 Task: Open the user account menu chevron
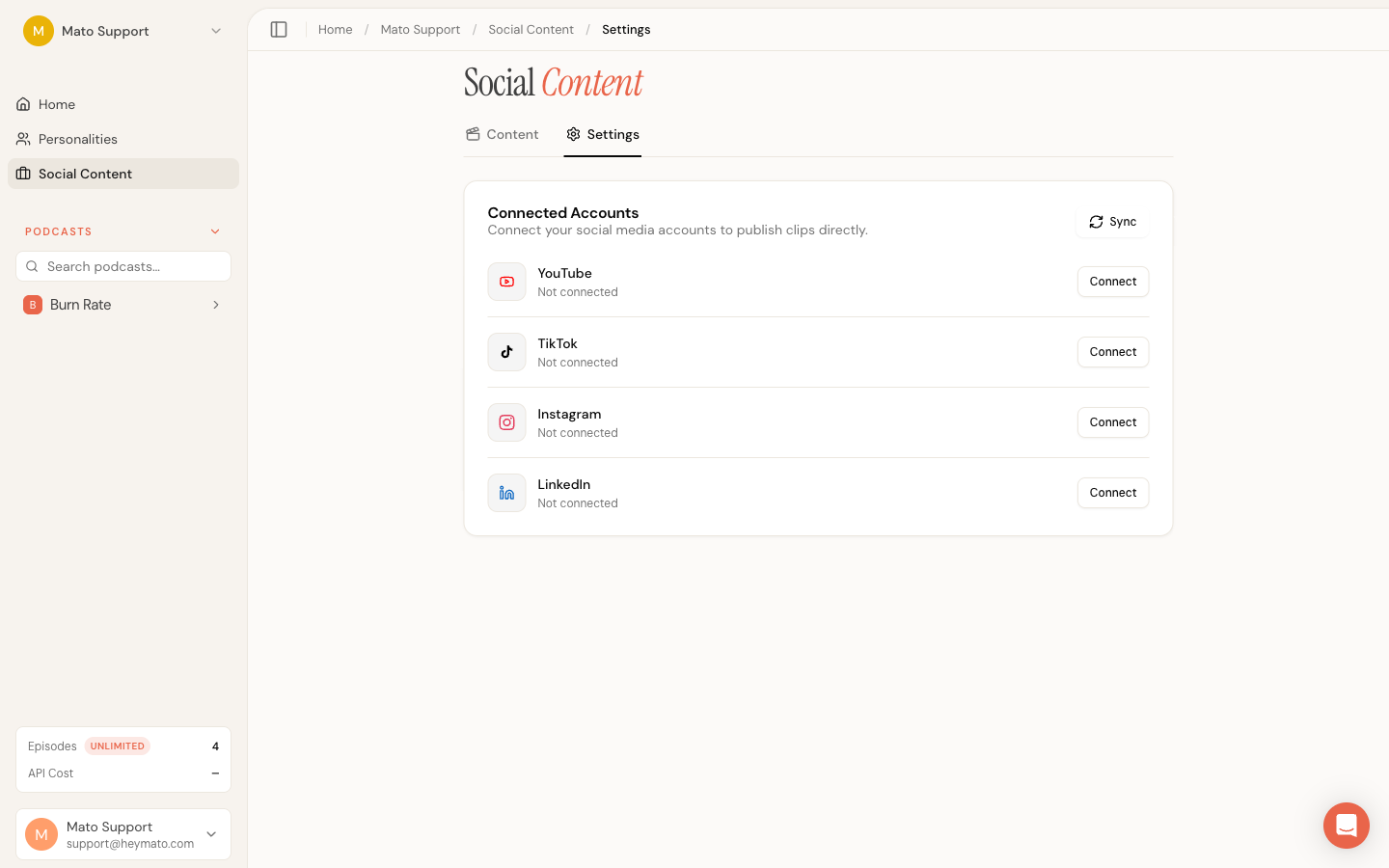[211, 834]
